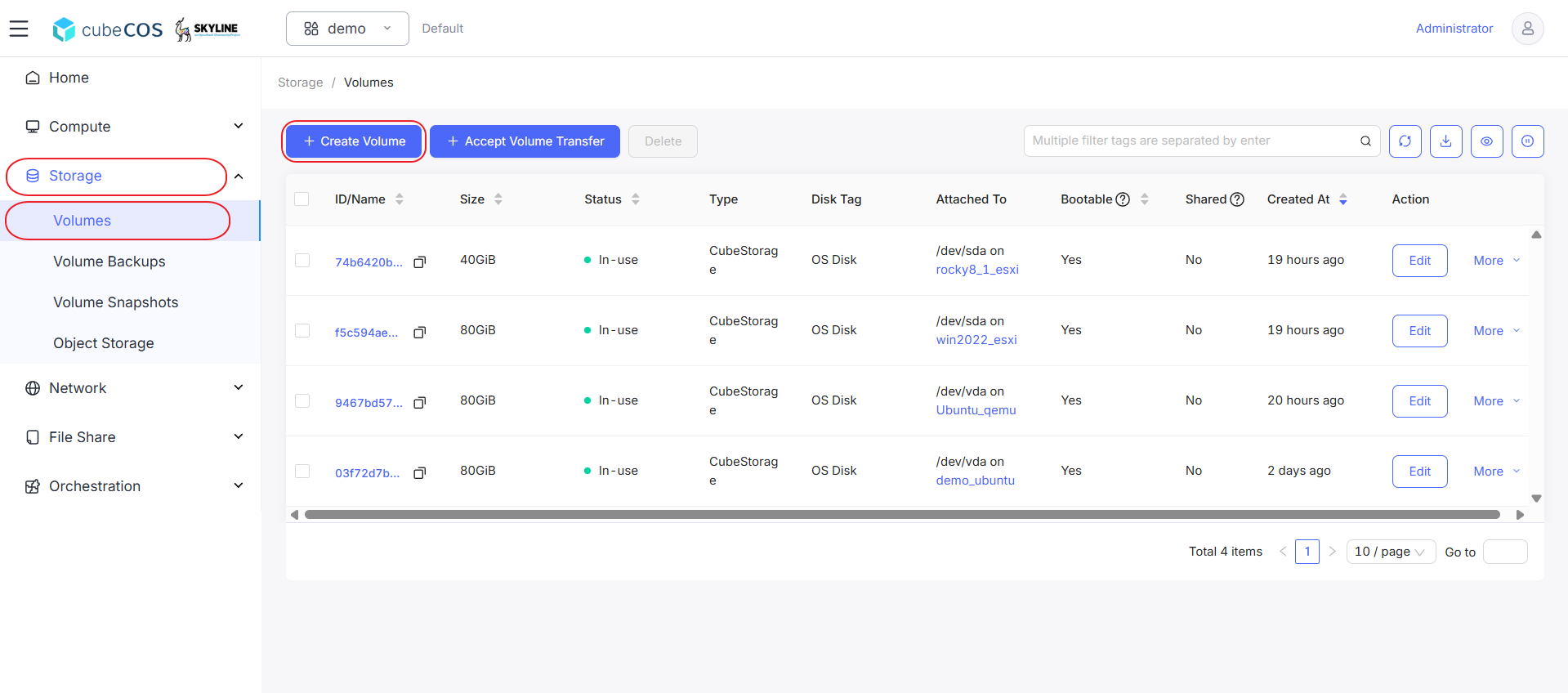
Task: Toggle the hamburger sidebar menu icon
Action: 19,29
